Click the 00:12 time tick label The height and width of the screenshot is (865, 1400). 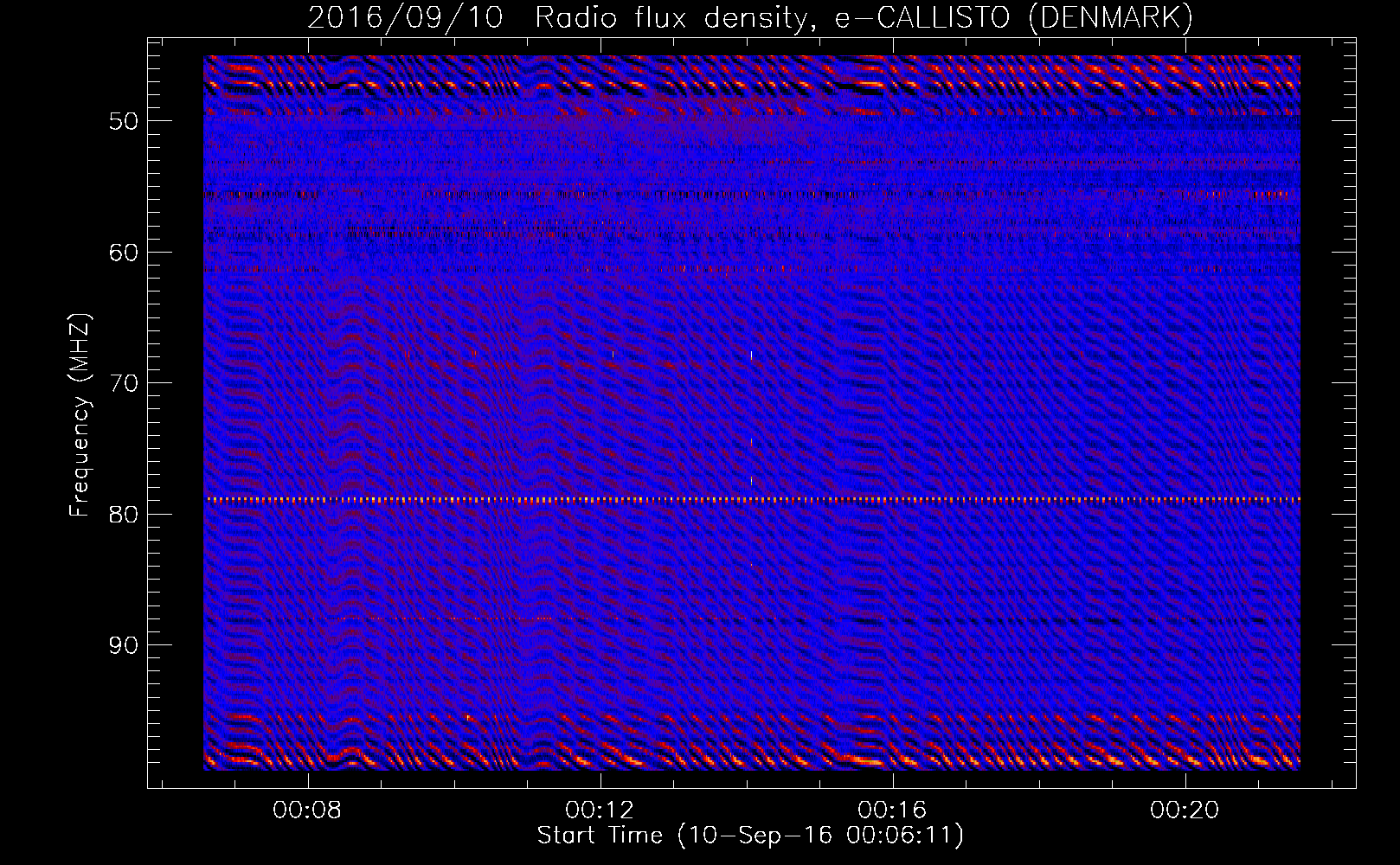click(600, 811)
